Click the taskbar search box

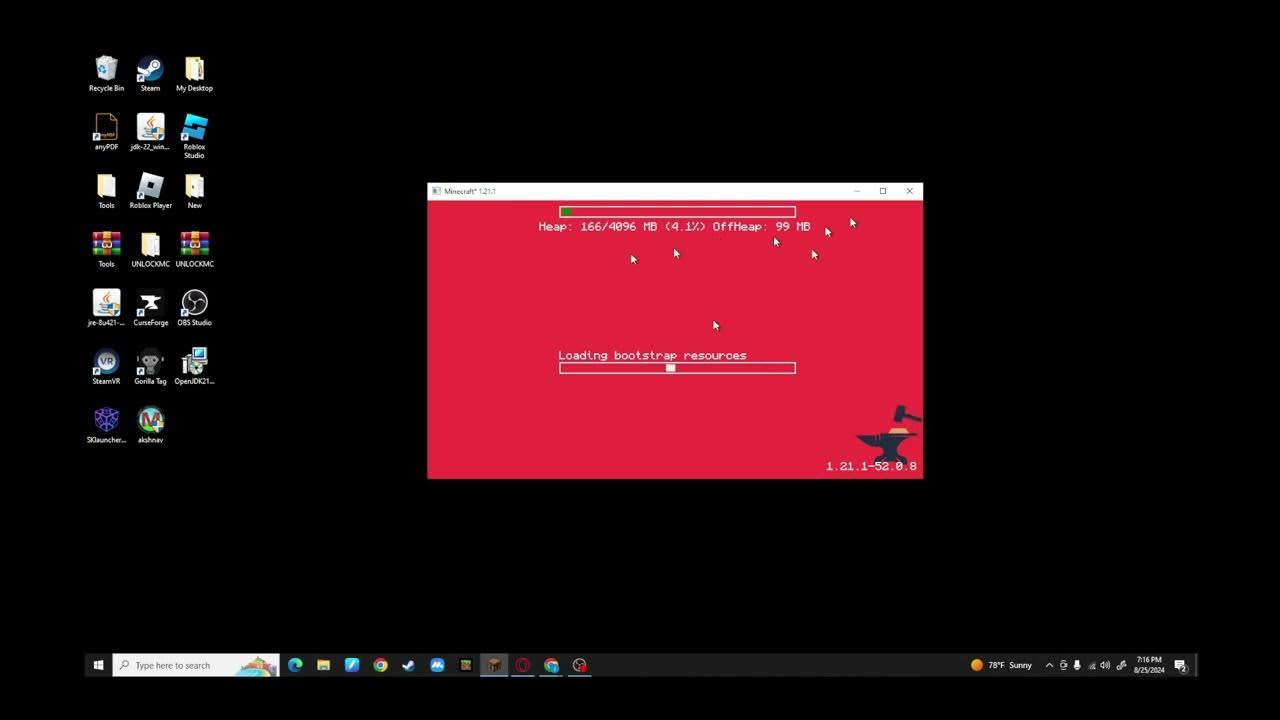coord(195,665)
